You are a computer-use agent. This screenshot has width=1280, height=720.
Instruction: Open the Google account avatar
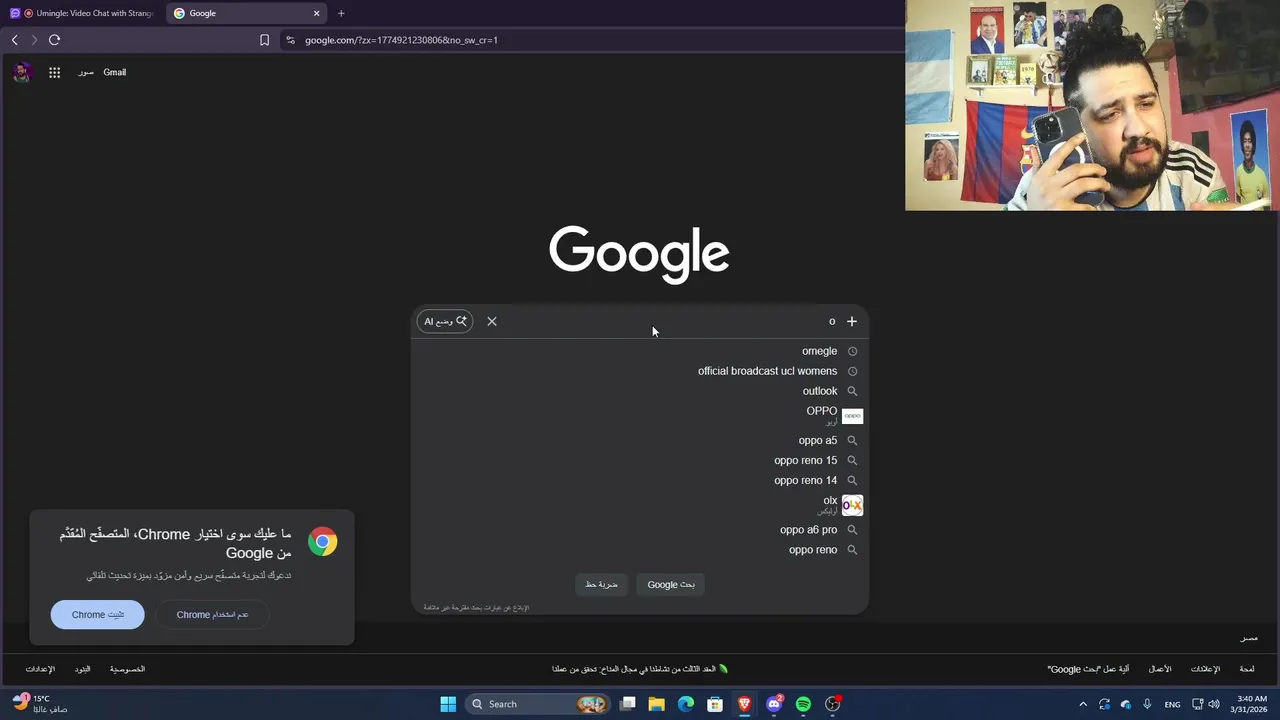pyautogui.click(x=23, y=72)
